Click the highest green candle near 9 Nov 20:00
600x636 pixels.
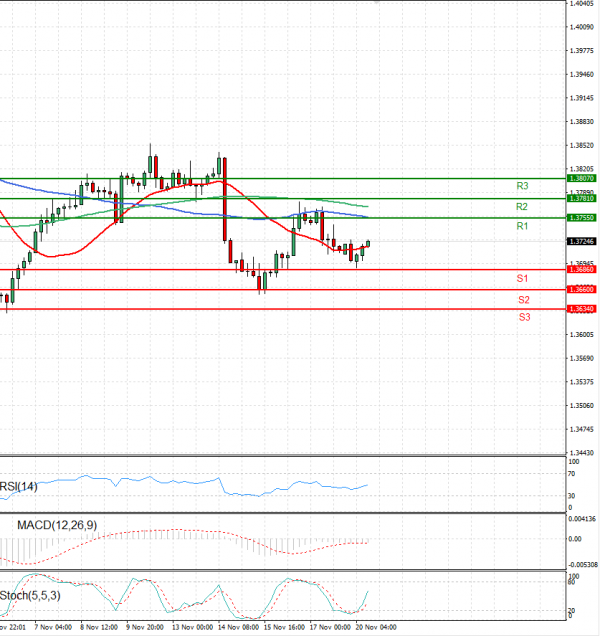click(x=150, y=164)
